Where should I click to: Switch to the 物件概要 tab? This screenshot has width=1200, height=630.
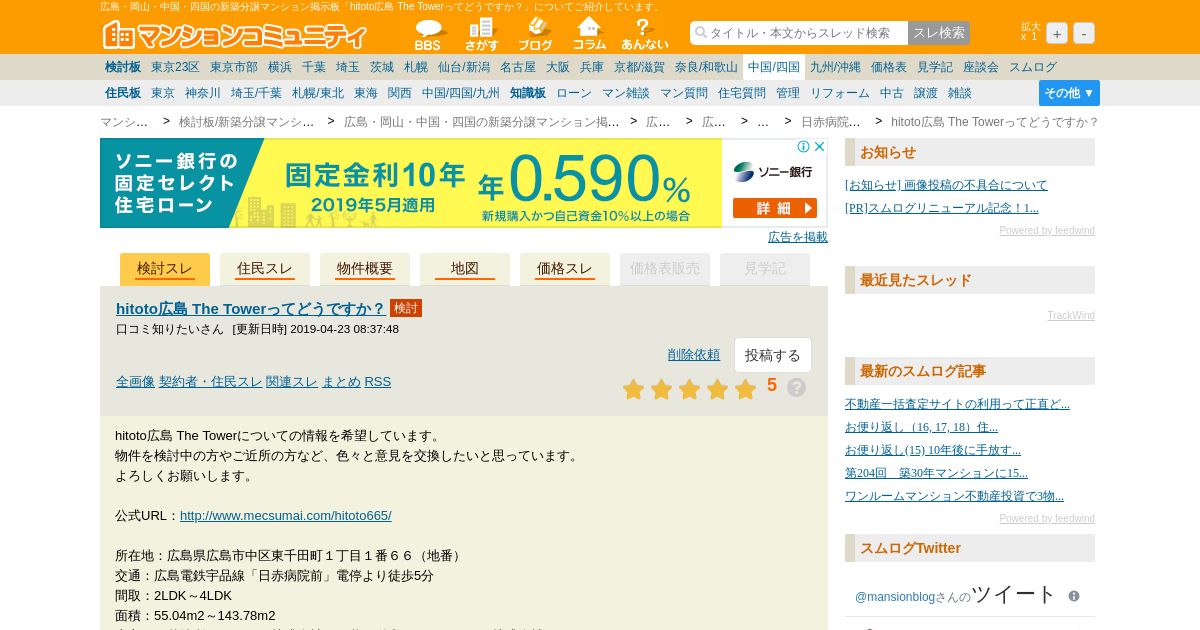[x=365, y=269]
